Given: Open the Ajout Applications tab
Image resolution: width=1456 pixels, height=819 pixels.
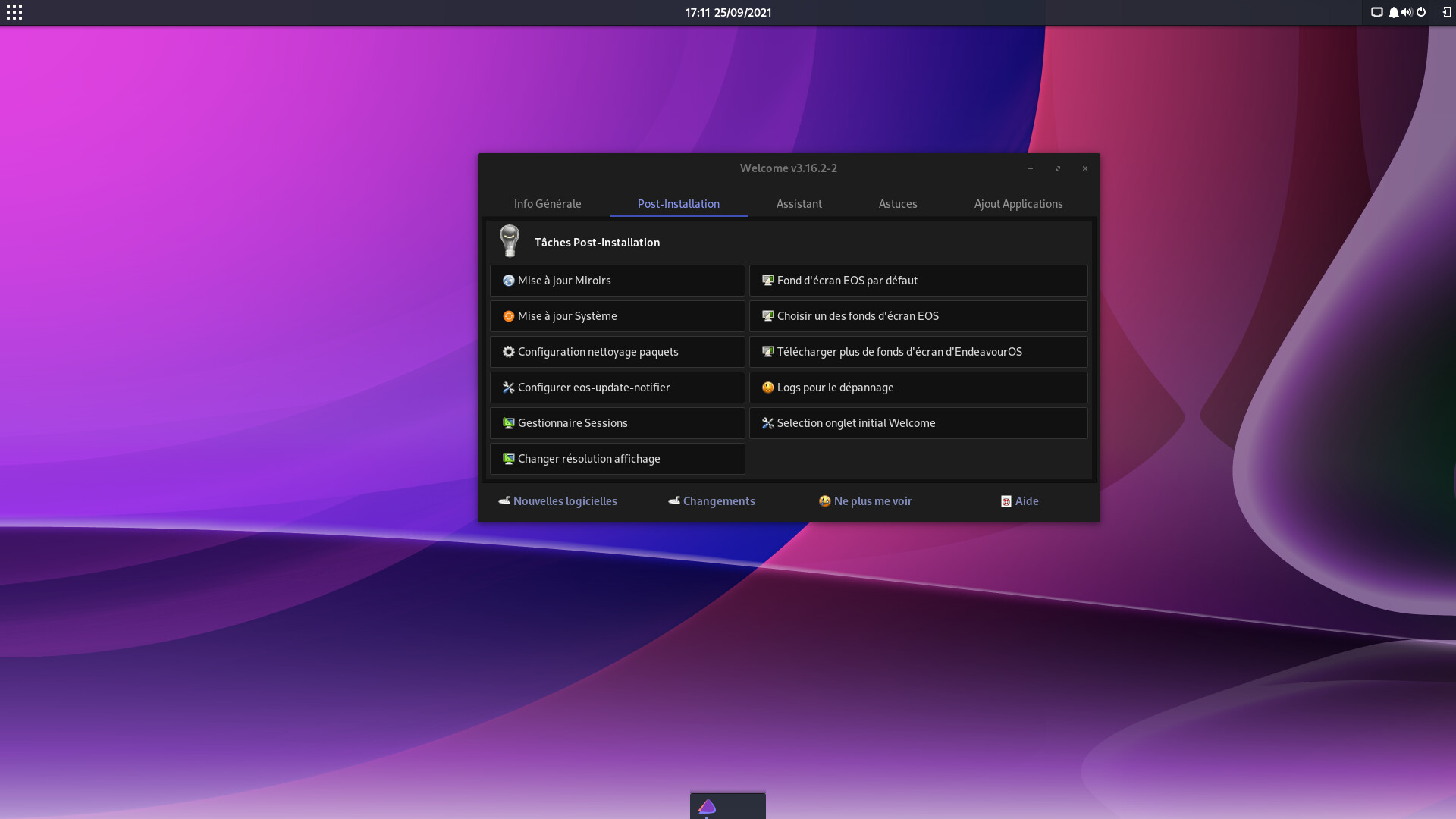Looking at the screenshot, I should click(1018, 203).
